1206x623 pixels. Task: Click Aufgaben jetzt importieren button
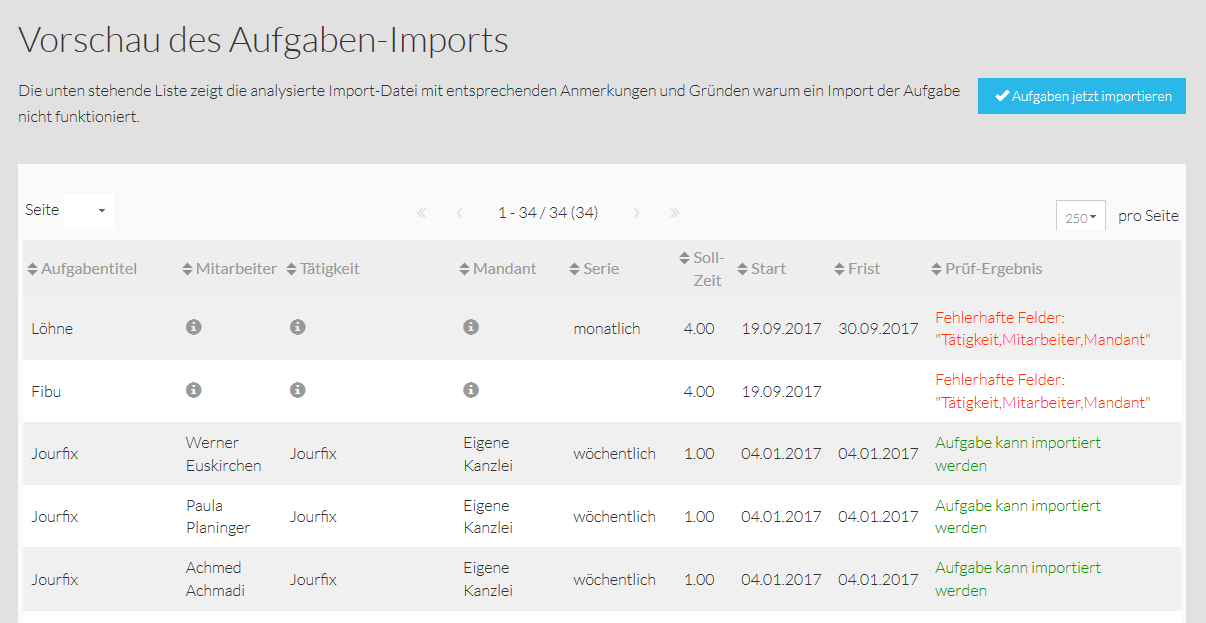pyautogui.click(x=1082, y=96)
